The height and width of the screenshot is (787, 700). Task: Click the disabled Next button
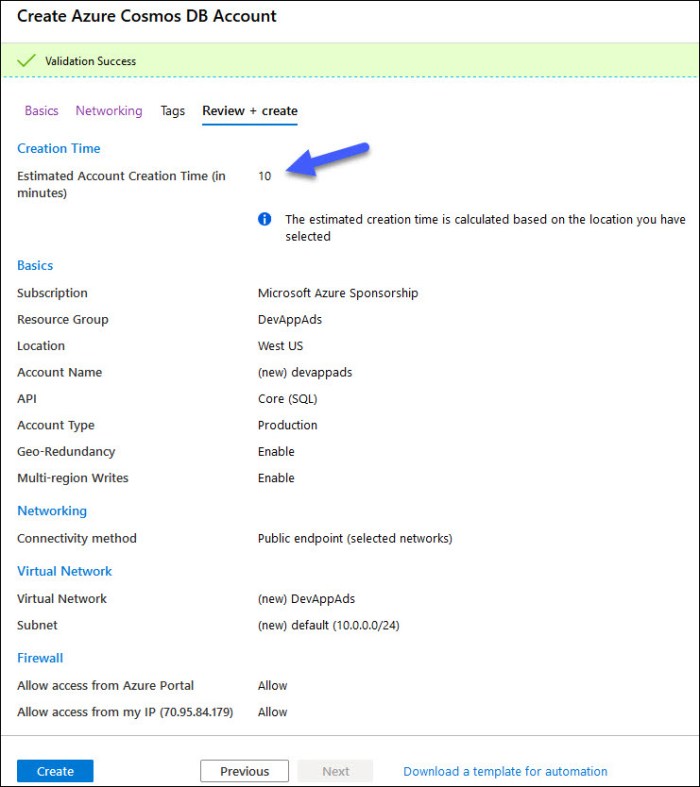pyautogui.click(x=335, y=771)
